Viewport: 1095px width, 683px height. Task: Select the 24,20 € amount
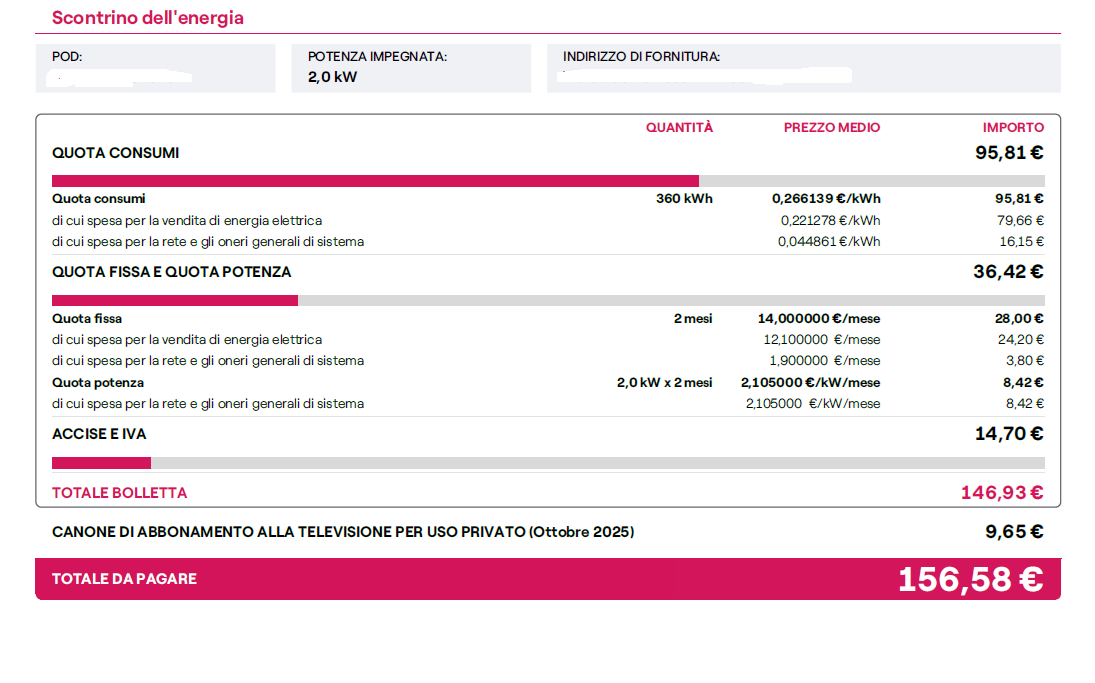pyautogui.click(x=1020, y=339)
